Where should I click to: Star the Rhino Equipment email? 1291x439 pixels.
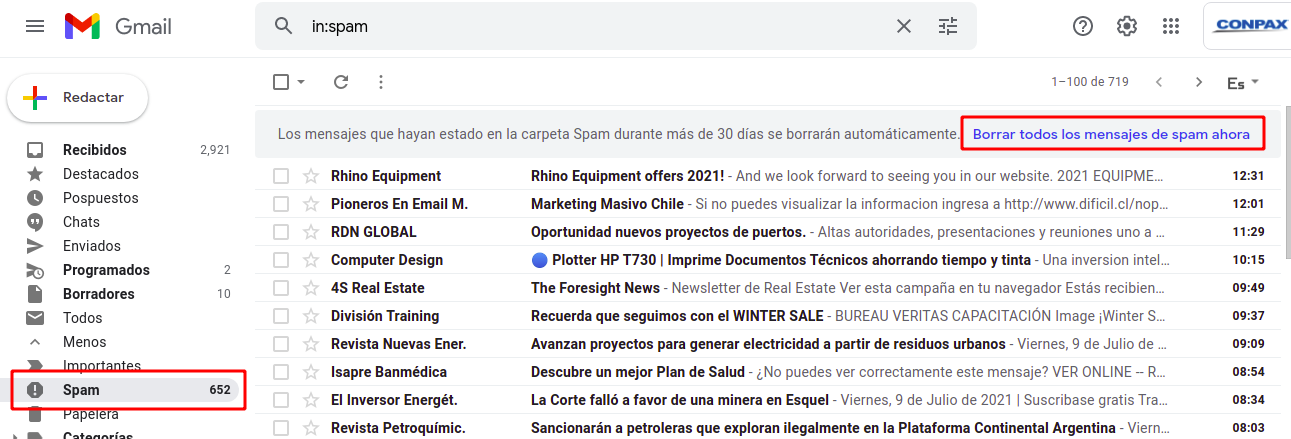310,176
